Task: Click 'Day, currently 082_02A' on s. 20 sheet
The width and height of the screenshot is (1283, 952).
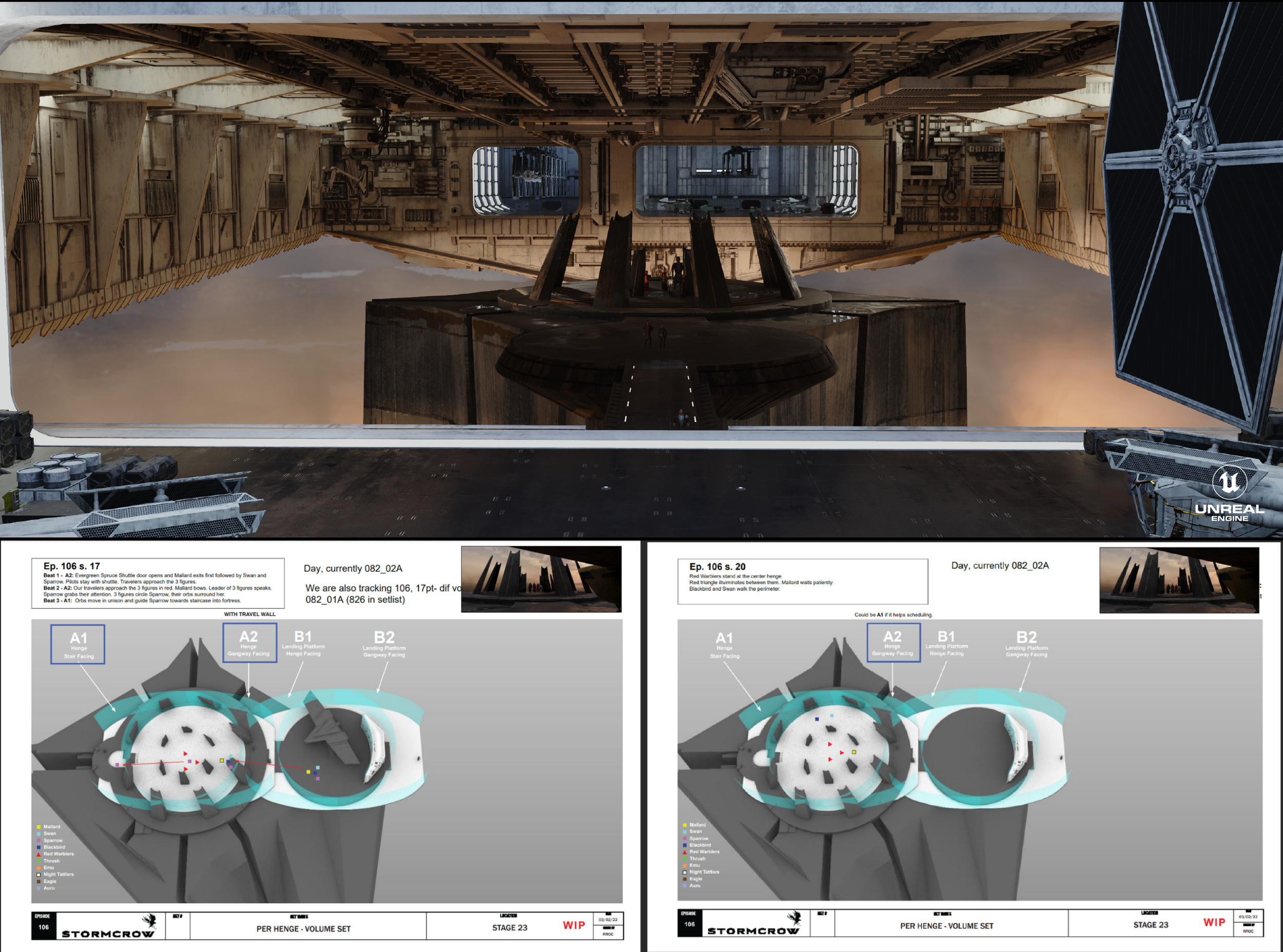Action: (x=1000, y=566)
